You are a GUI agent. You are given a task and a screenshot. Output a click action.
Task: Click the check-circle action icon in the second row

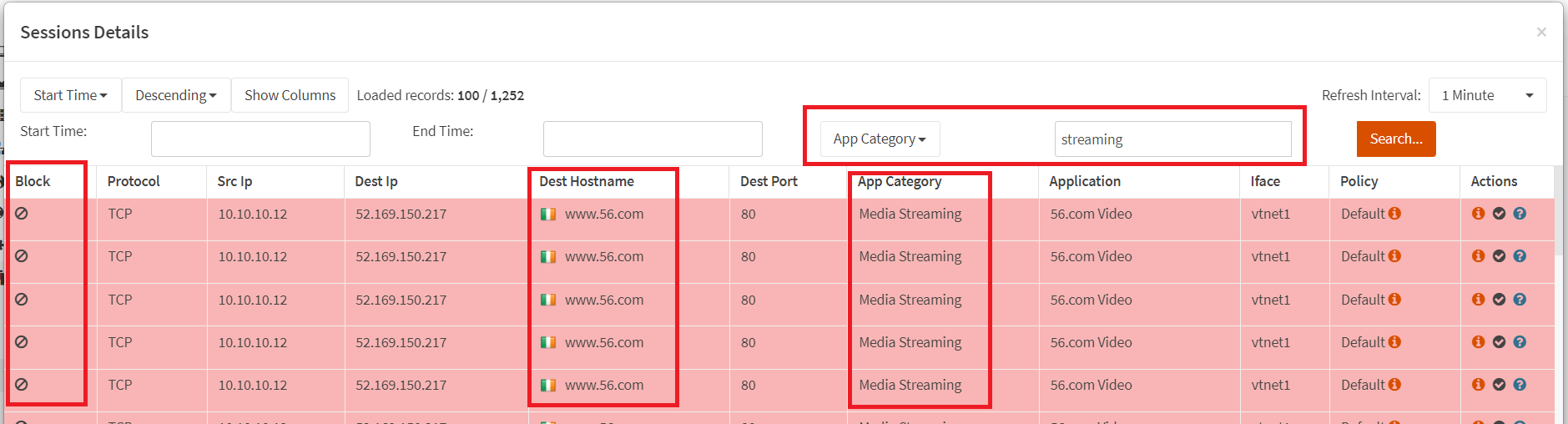(1500, 256)
